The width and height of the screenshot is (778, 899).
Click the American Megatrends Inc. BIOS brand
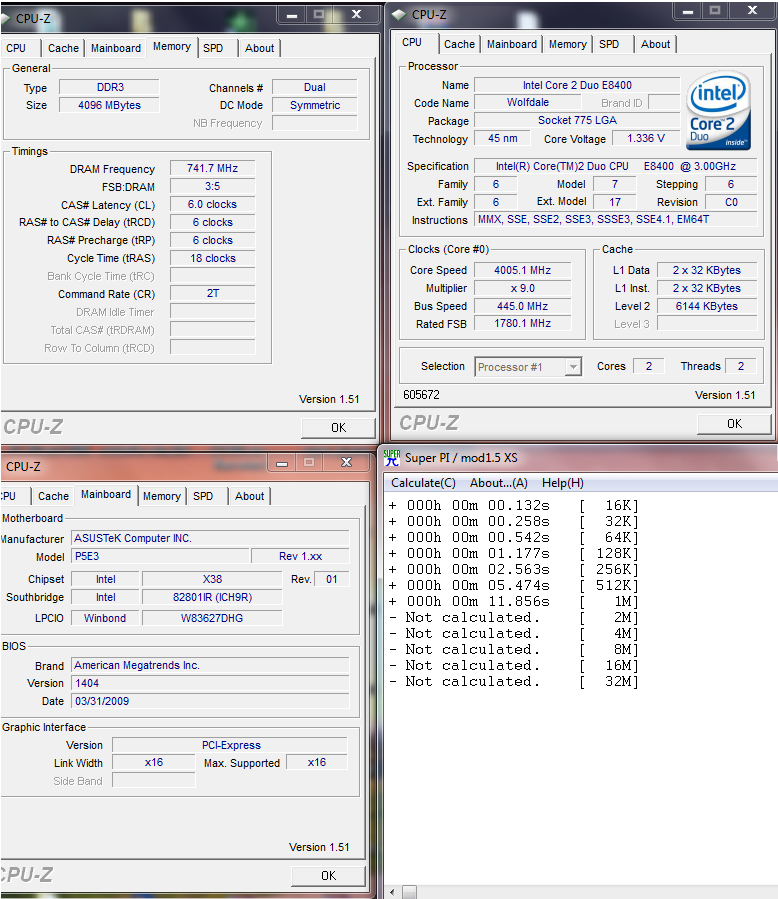(x=210, y=666)
